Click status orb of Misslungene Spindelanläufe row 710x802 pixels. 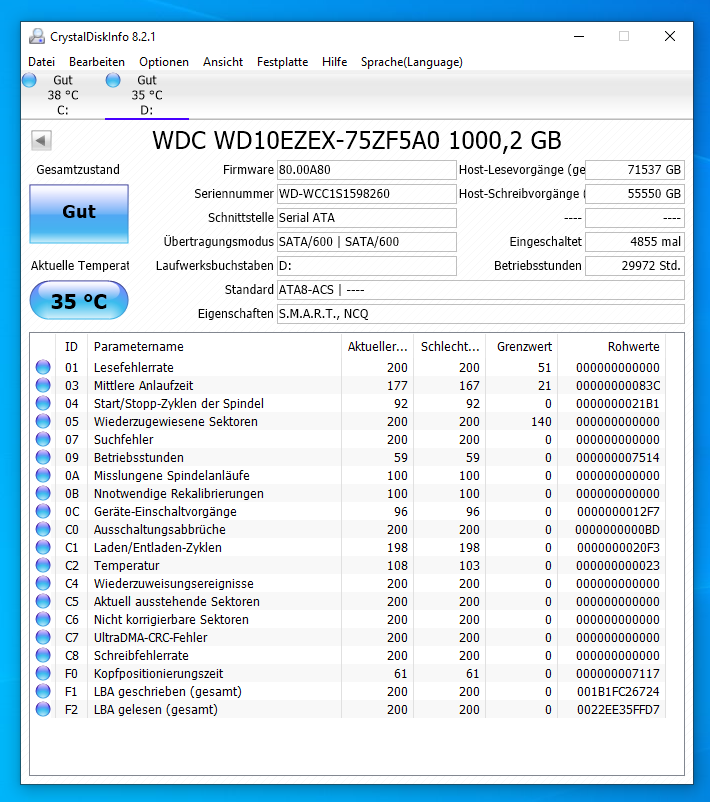click(x=43, y=475)
